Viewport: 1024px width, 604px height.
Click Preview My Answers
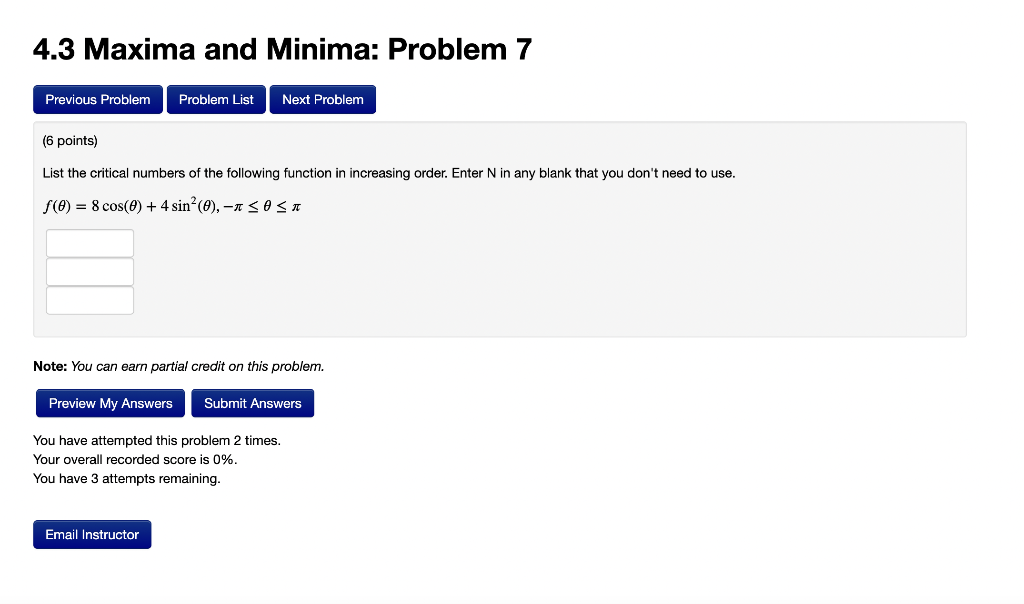click(110, 403)
